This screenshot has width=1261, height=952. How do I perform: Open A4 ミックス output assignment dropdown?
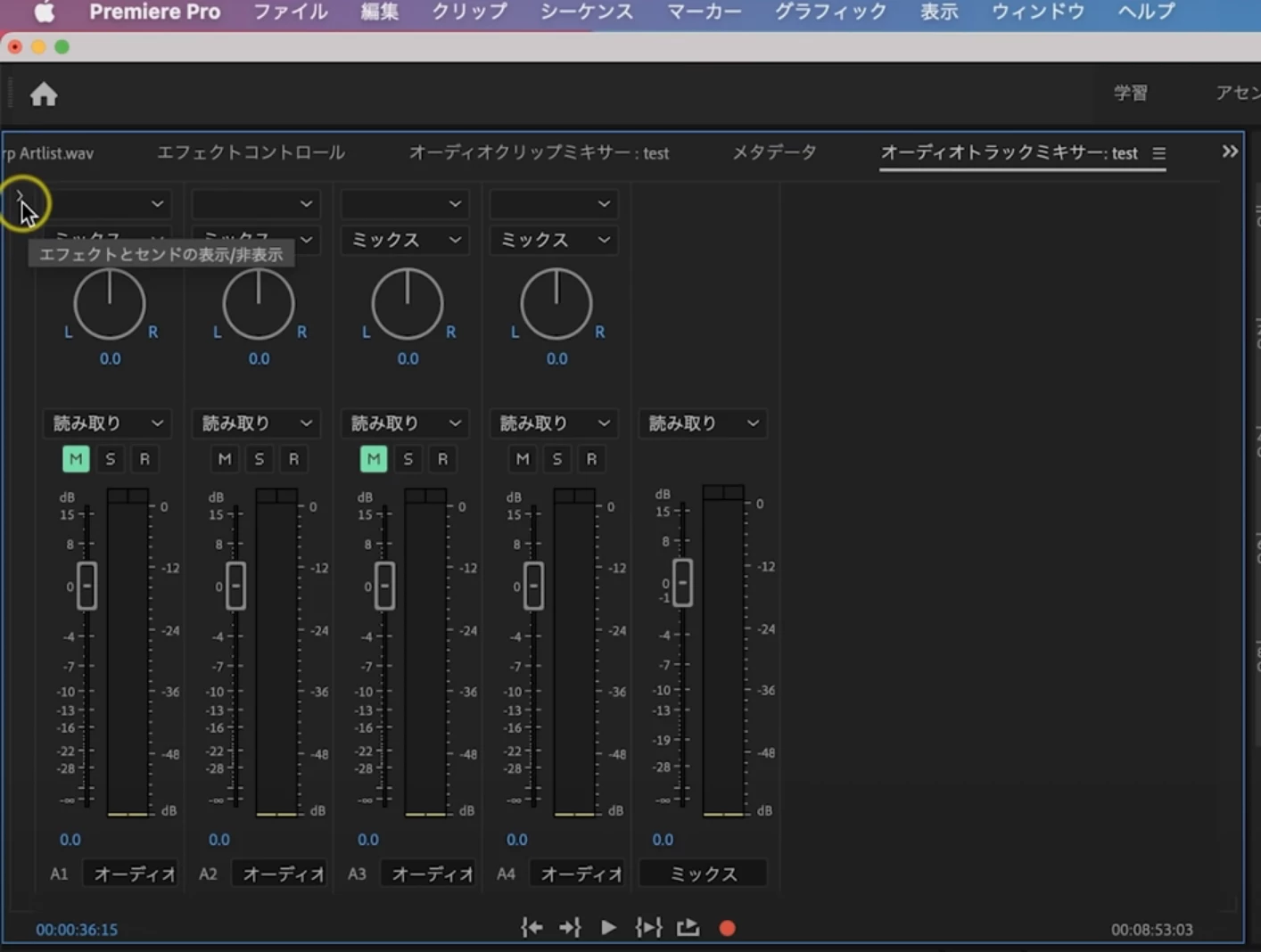[x=554, y=240]
